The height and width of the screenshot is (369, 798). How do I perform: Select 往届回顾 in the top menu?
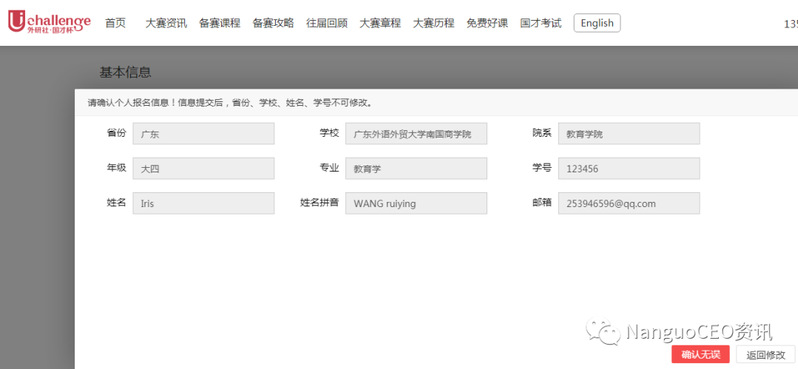pyautogui.click(x=327, y=23)
